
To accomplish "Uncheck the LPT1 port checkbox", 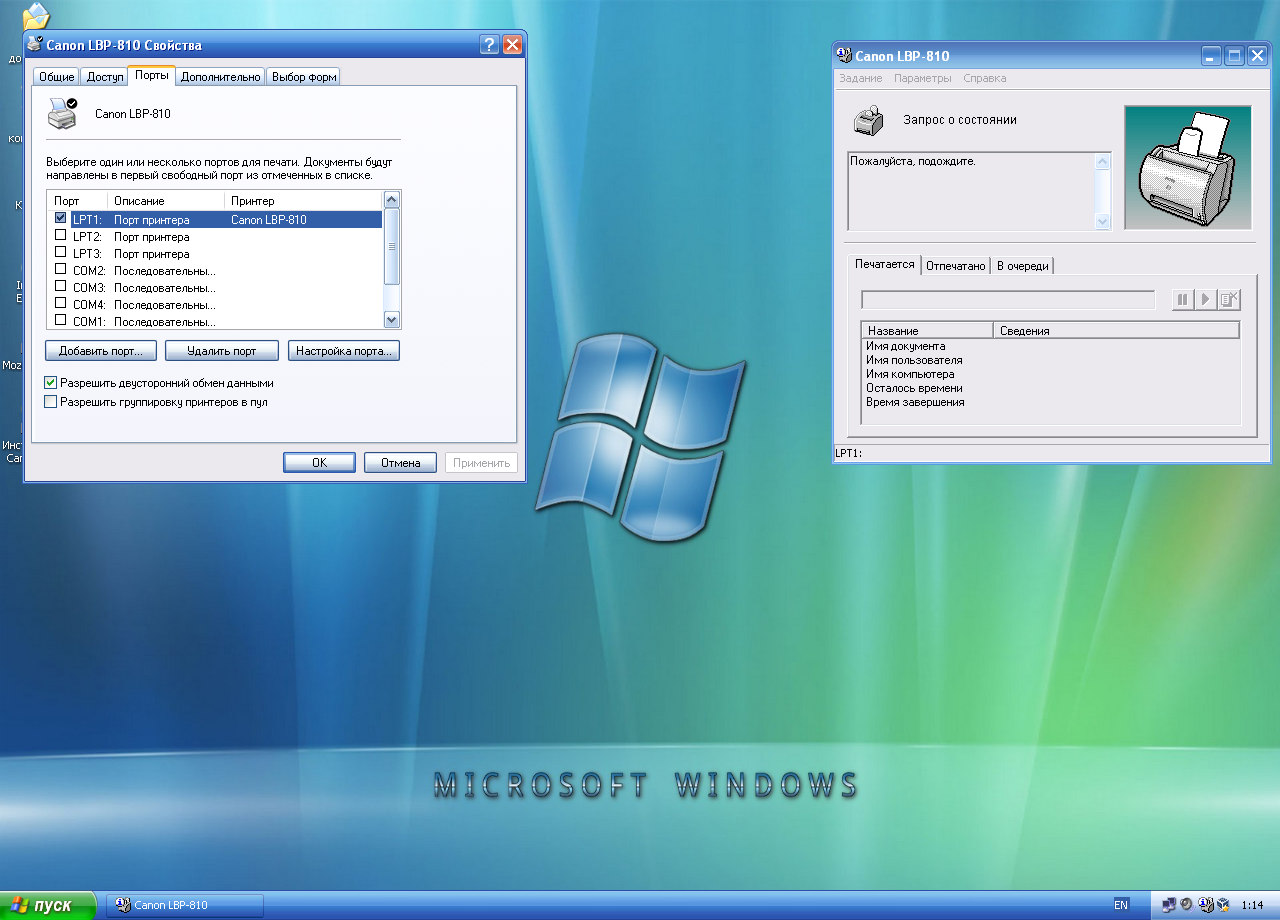I will 61,219.
